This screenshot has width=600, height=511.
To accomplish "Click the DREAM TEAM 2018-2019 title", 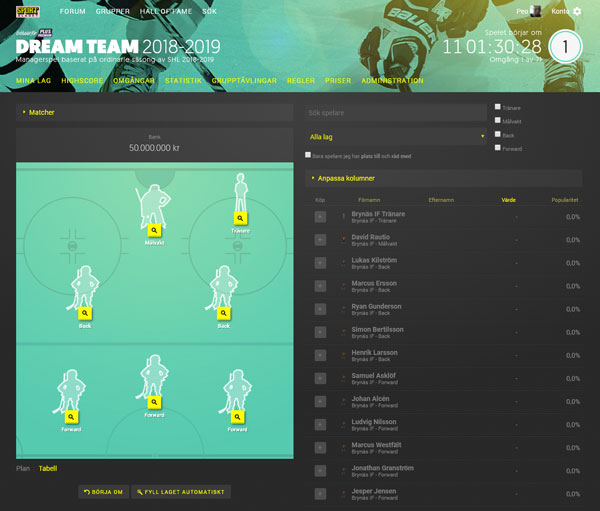I will point(118,46).
